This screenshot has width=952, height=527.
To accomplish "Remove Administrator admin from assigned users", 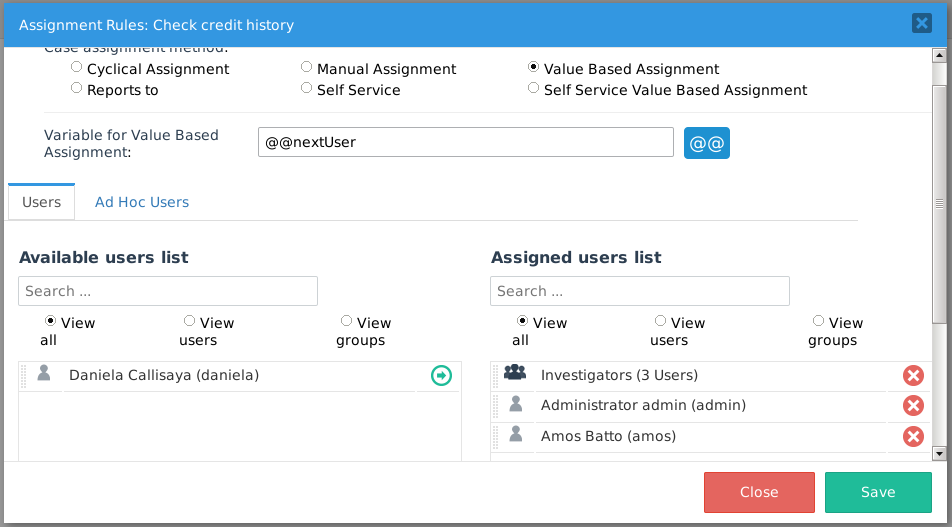I will [913, 405].
